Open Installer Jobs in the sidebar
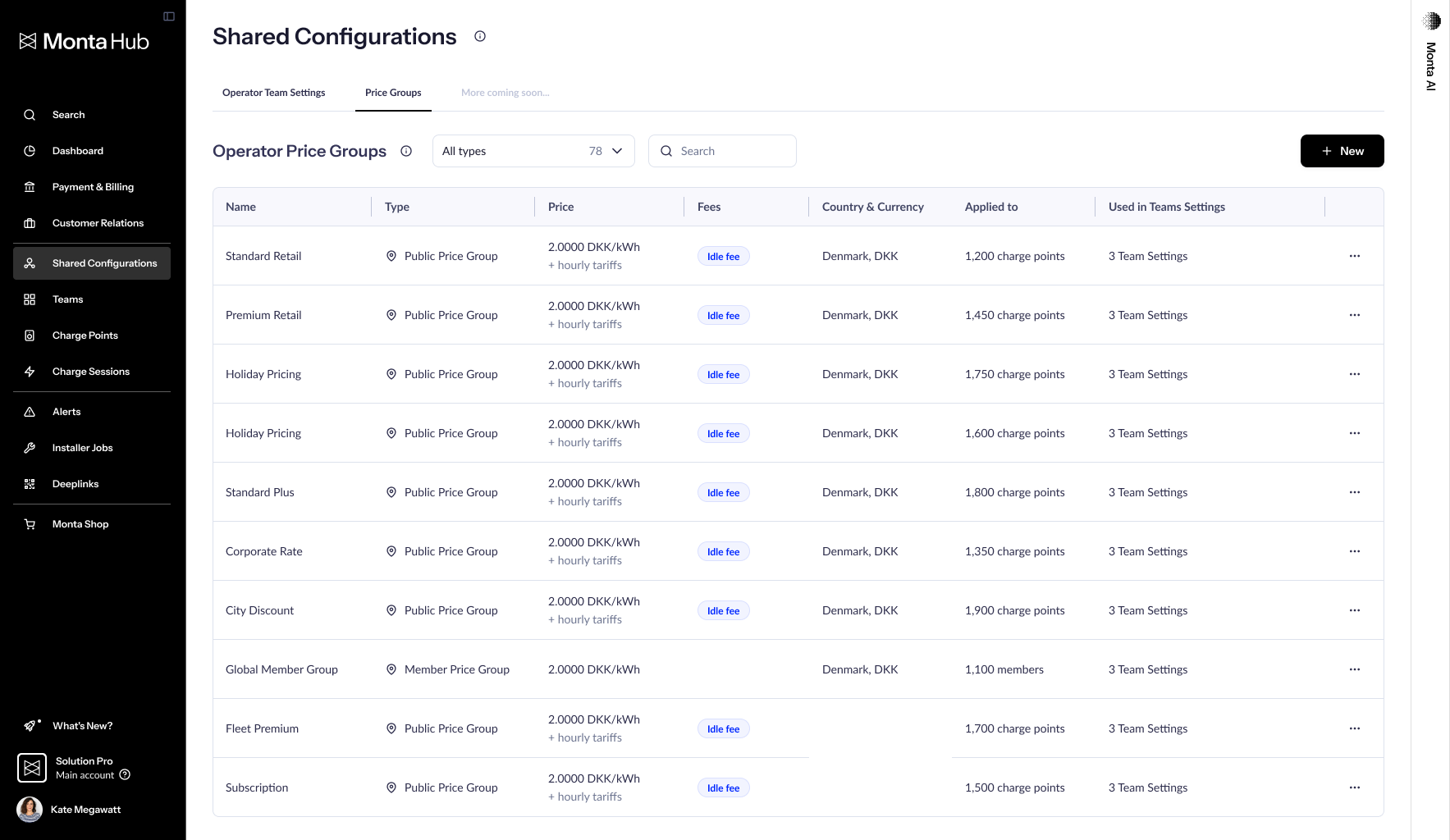 pos(92,448)
